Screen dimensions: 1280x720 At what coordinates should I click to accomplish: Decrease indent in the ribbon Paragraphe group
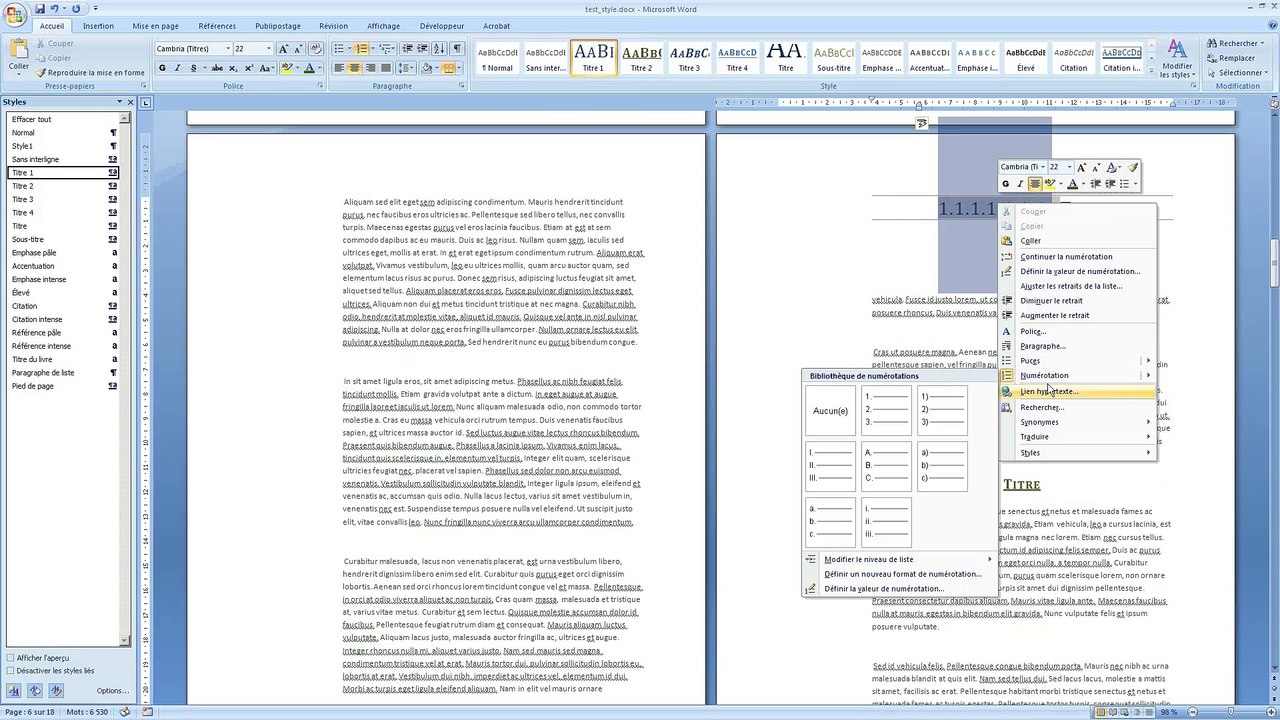407,49
